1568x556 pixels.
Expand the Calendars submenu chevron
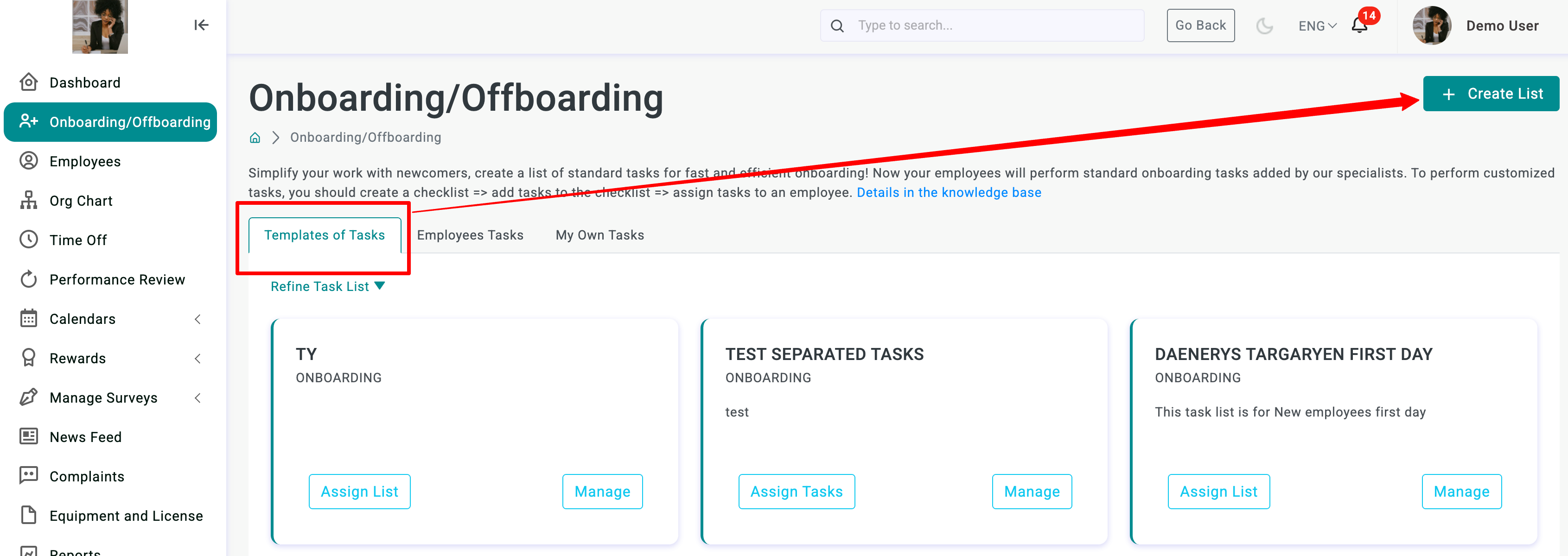(197, 319)
